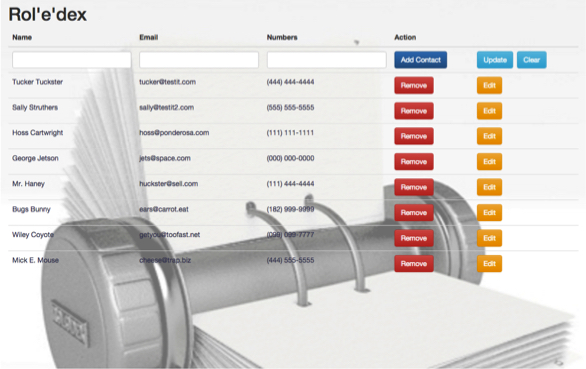Screen dimensions: 586x369
Task: Edit Mick E. Mouse entry
Action: (x=489, y=264)
